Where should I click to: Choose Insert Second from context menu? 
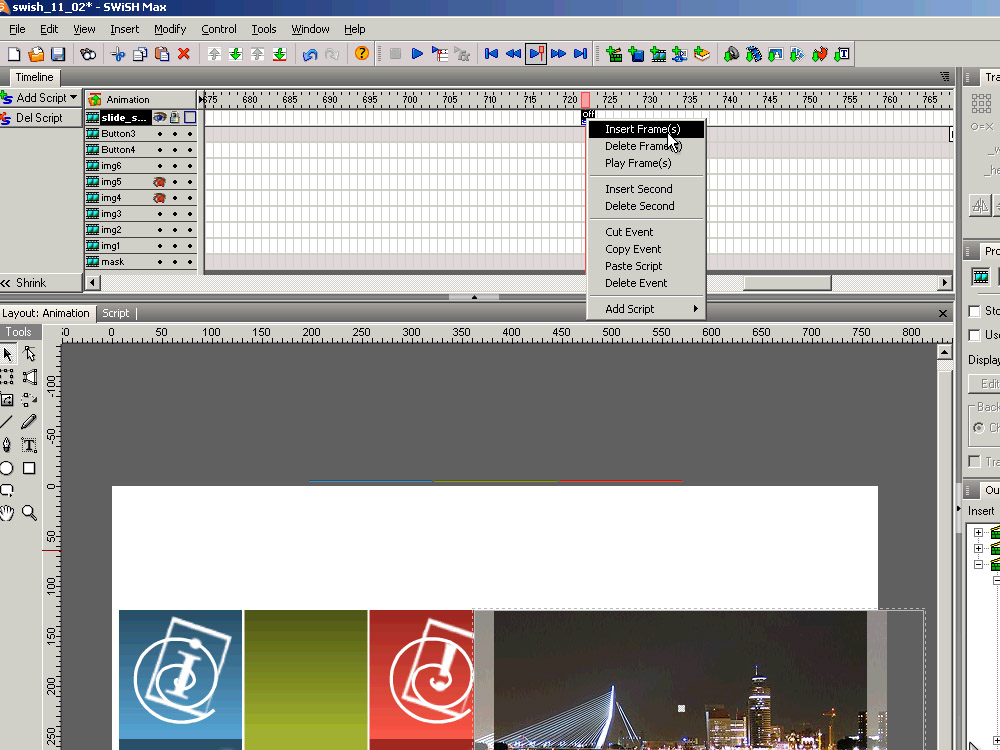pyautogui.click(x=638, y=189)
